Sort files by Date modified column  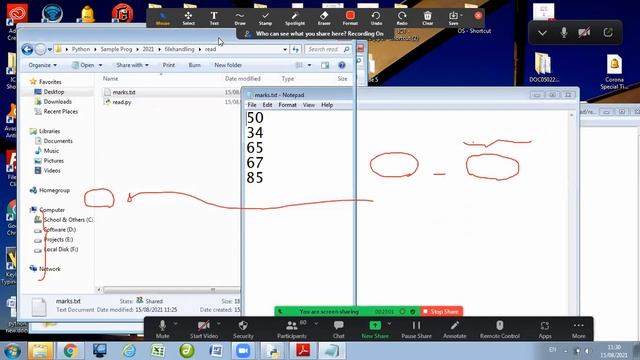242,79
